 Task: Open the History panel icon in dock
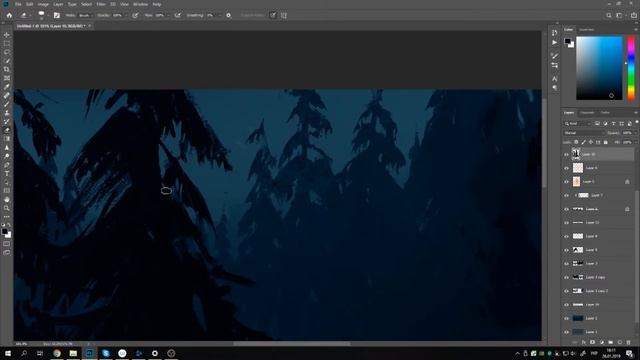click(554, 33)
